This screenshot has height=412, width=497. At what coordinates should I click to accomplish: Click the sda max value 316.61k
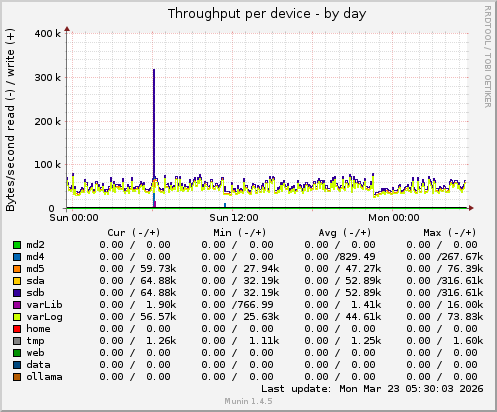click(x=461, y=281)
